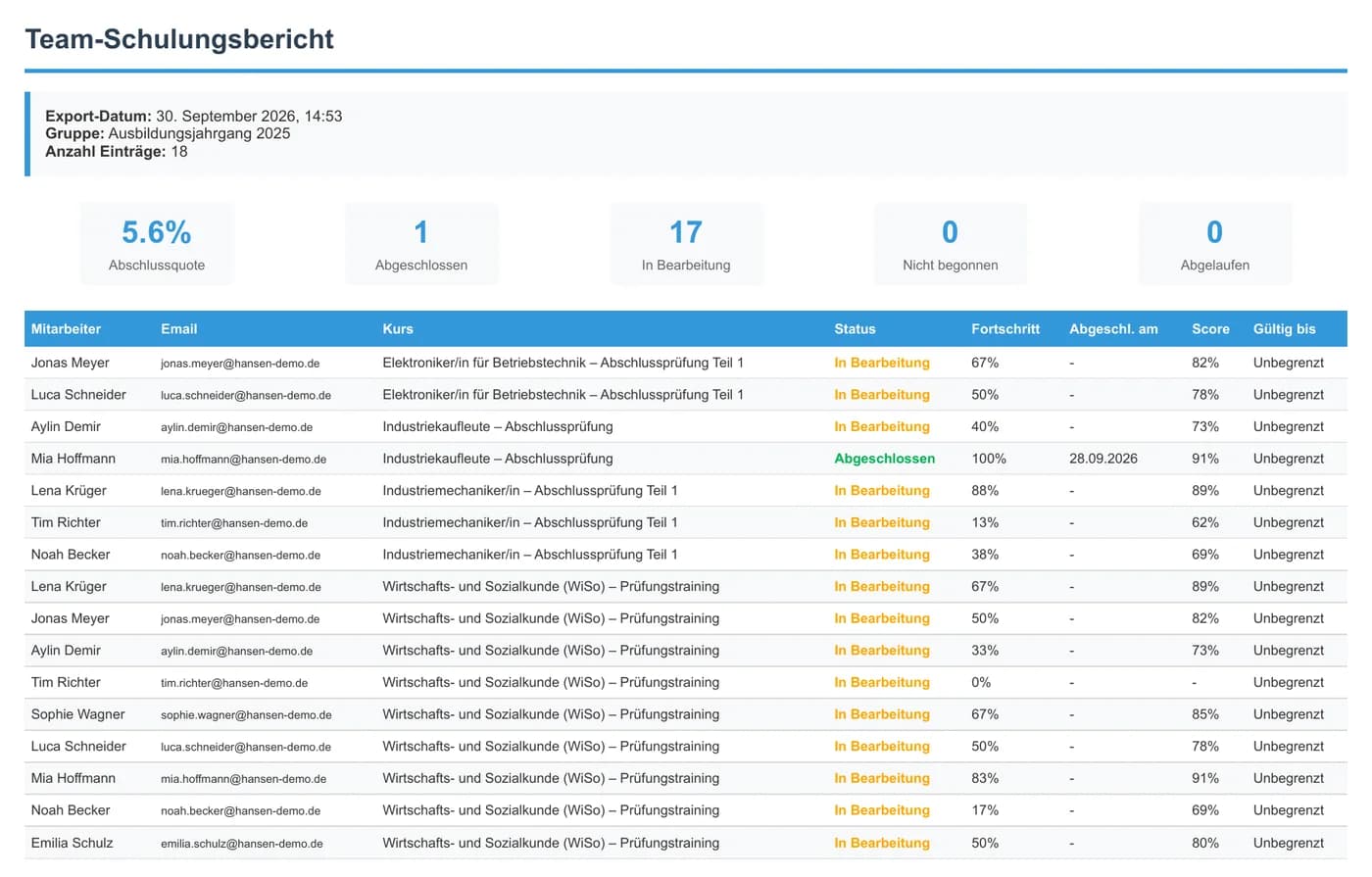The width and height of the screenshot is (1372, 877).
Task: Click Aylin Demir's 33% progress value
Action: pos(985,651)
